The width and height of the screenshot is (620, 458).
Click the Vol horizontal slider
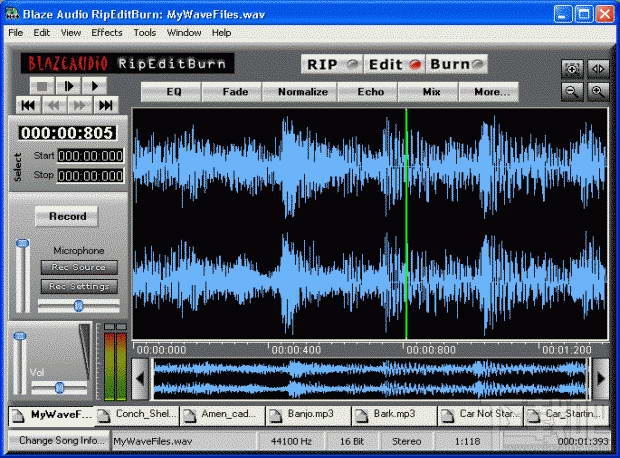pos(59,386)
